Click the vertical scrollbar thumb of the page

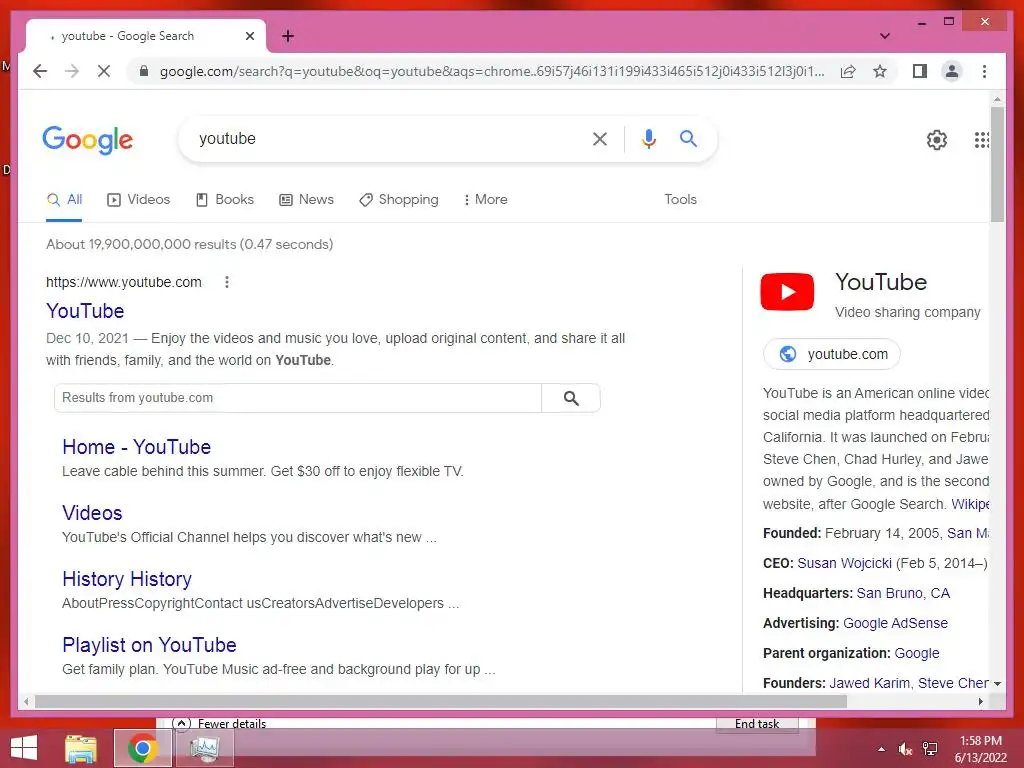click(997, 165)
